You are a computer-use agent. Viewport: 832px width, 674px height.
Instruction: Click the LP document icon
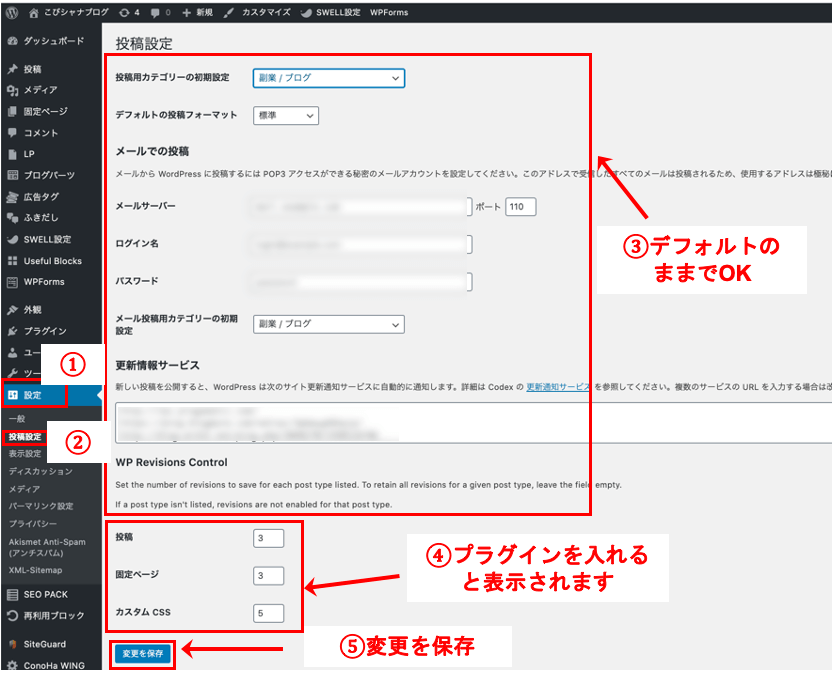click(x=13, y=154)
